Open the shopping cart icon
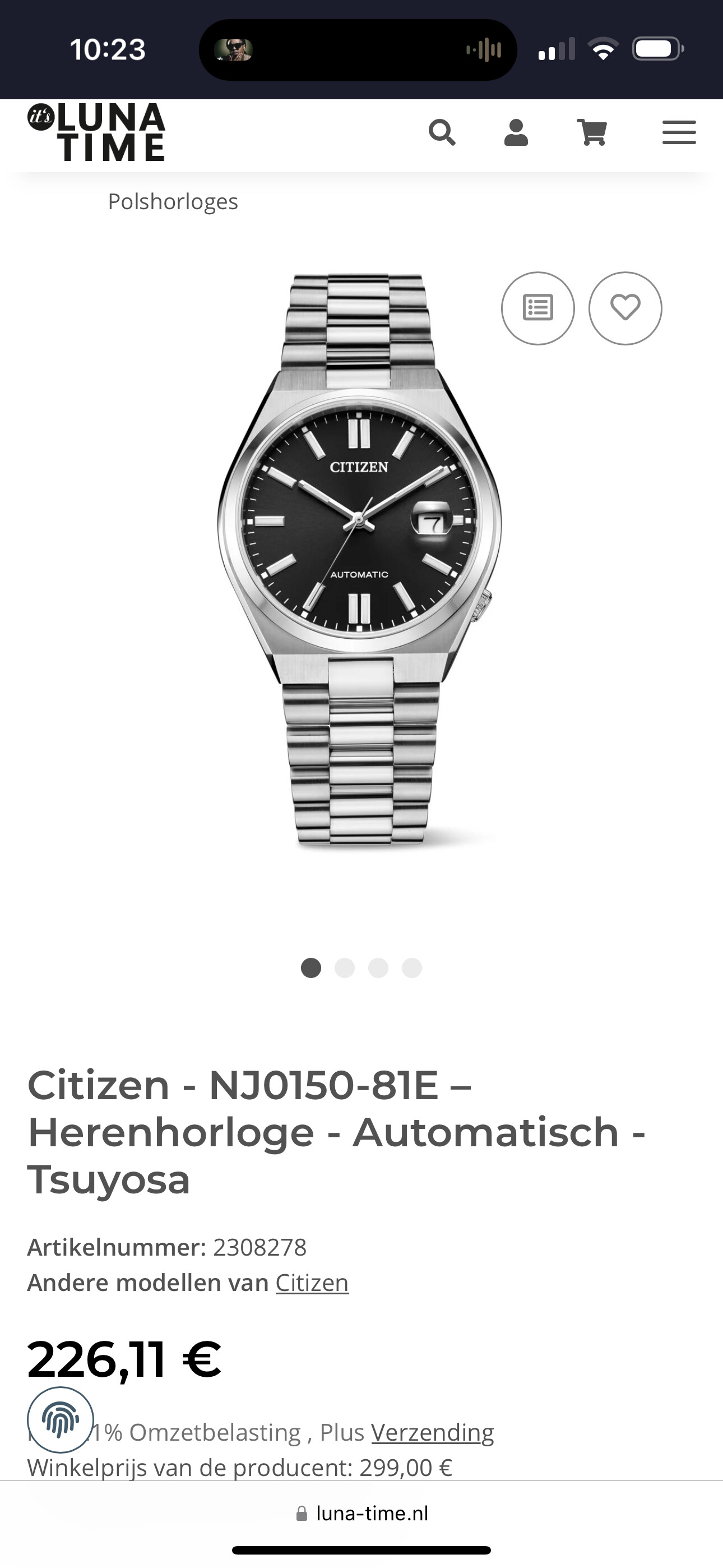This screenshot has width=723, height=1568. pos(592,133)
